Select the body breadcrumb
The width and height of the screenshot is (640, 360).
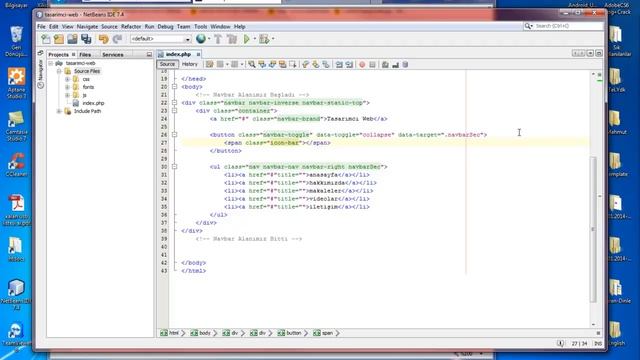point(201,333)
